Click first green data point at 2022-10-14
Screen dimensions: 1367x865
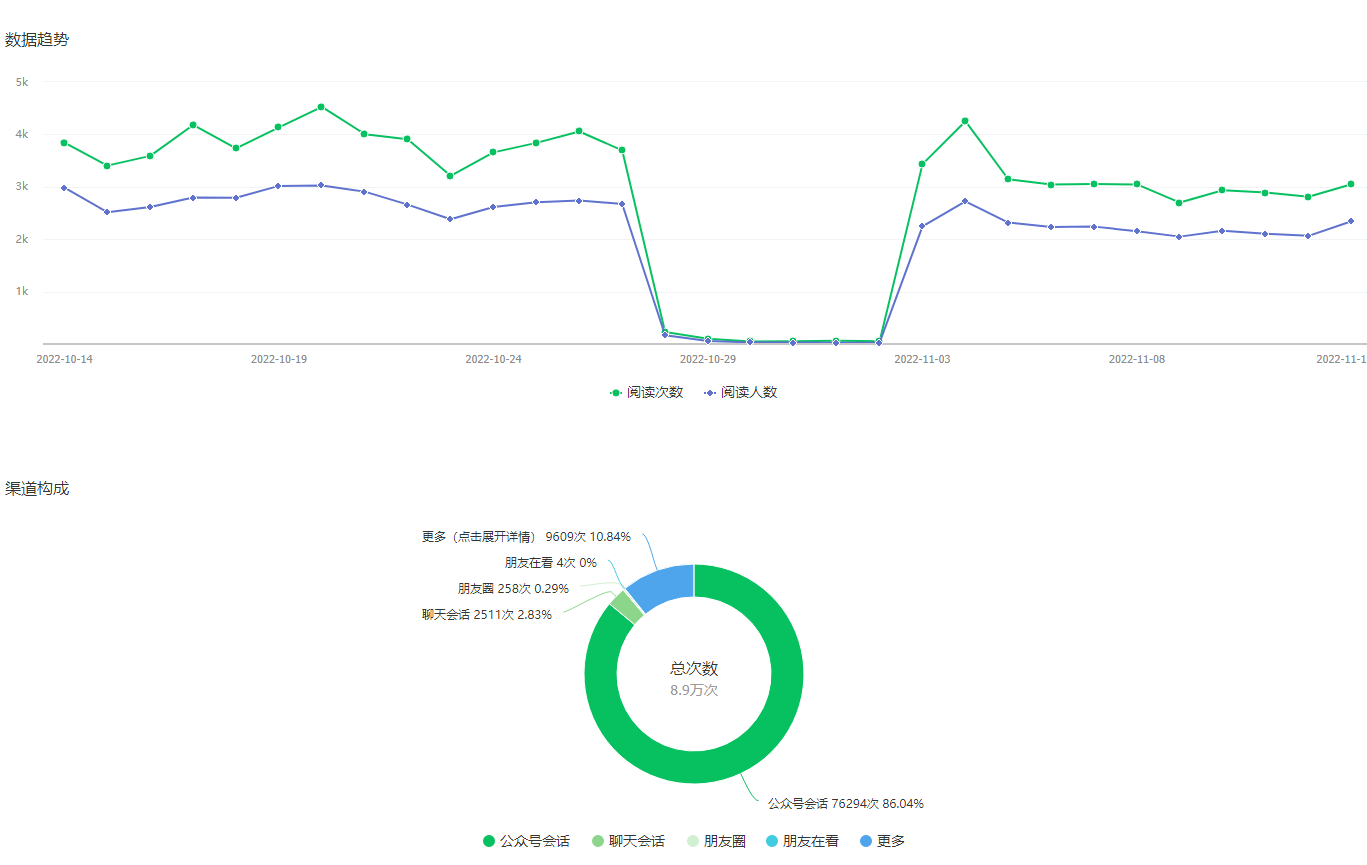[x=64, y=143]
